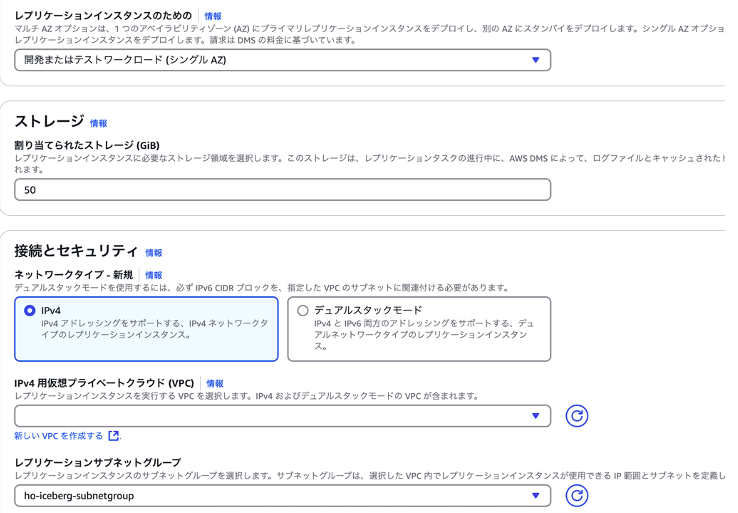Click the IPv4 アドレッシングをサポートする description text
The image size is (738, 513).
point(154,329)
